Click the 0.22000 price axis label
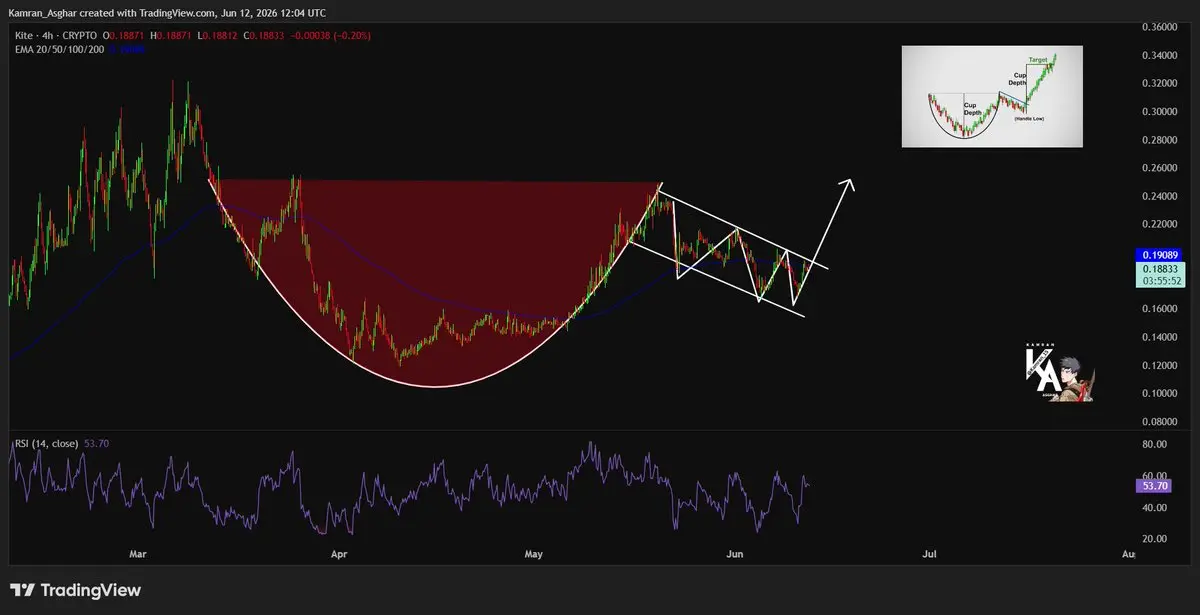The image size is (1200, 615). [x=1161, y=225]
